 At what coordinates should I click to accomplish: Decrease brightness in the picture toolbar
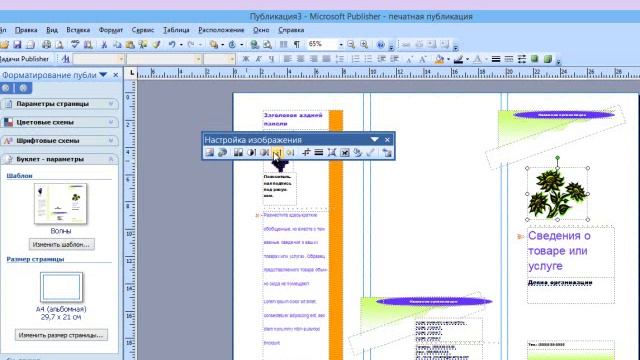(290, 152)
